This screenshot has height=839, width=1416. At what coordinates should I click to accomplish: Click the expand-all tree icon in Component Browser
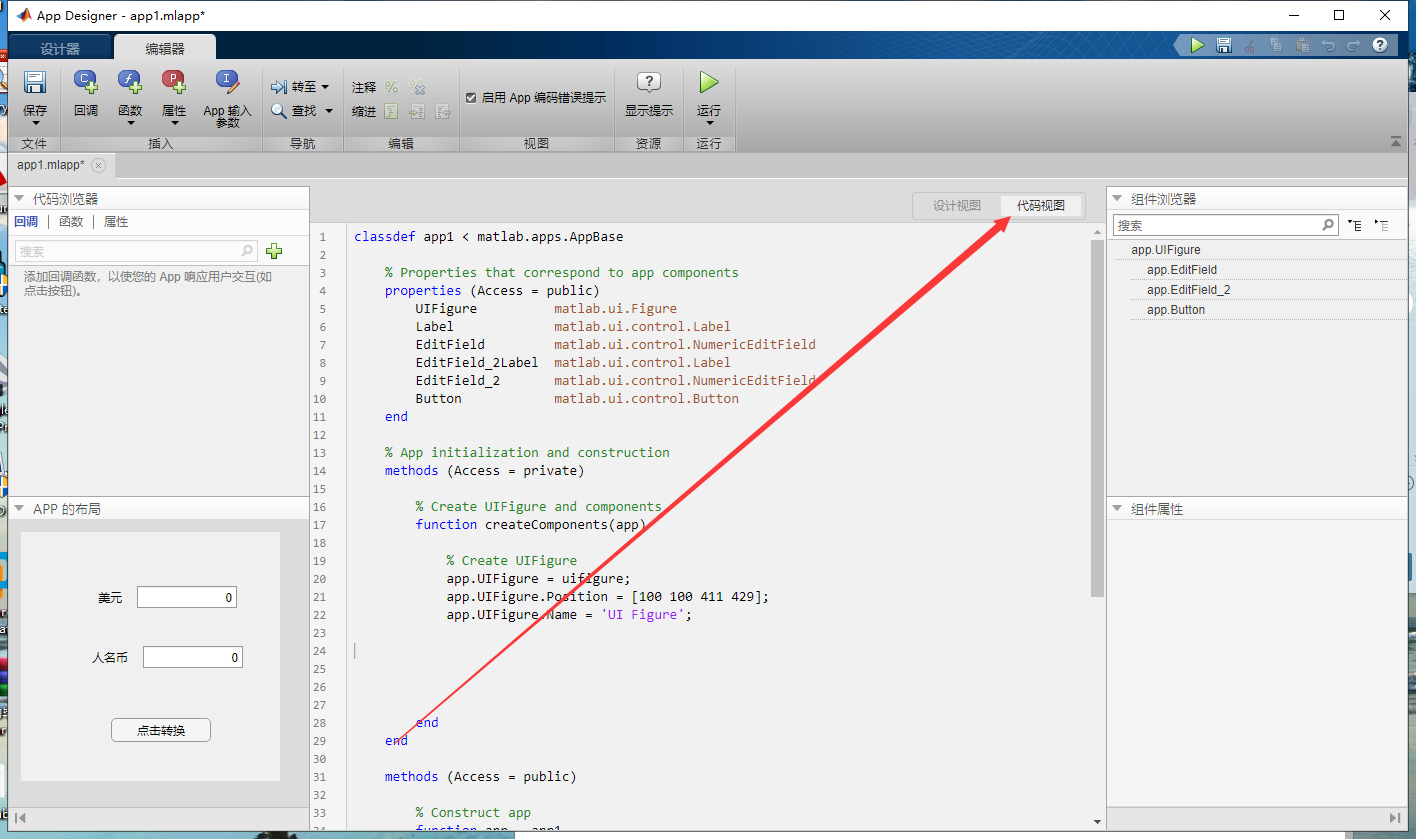pos(1355,226)
